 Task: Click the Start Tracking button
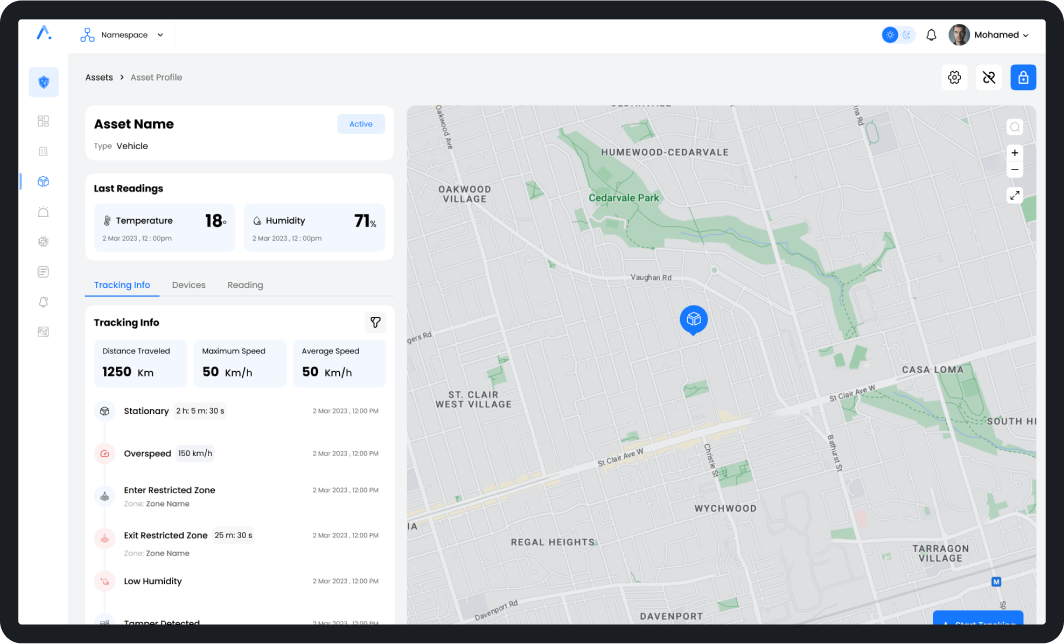[978, 618]
